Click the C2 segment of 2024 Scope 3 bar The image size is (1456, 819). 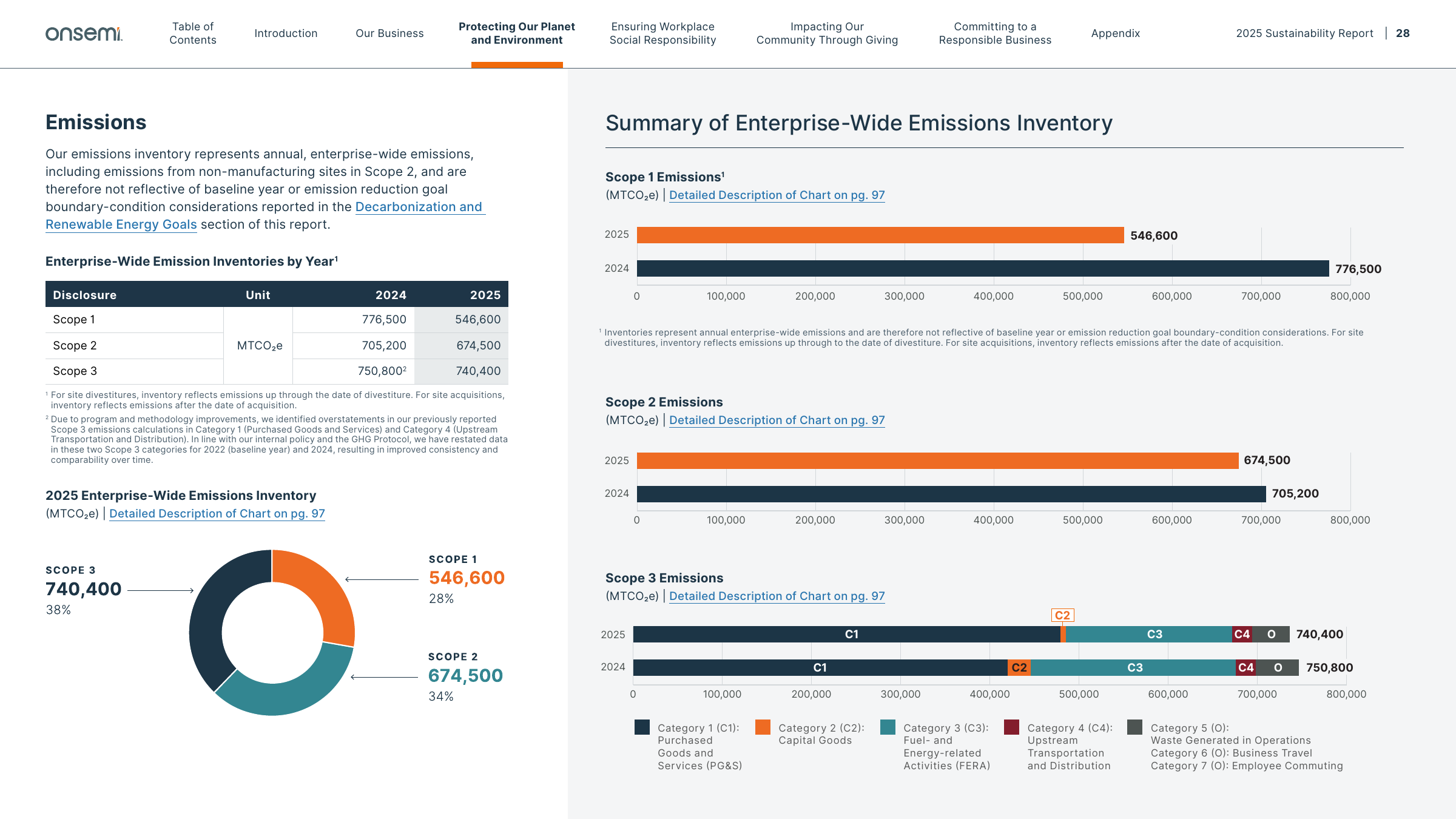tap(1019, 667)
